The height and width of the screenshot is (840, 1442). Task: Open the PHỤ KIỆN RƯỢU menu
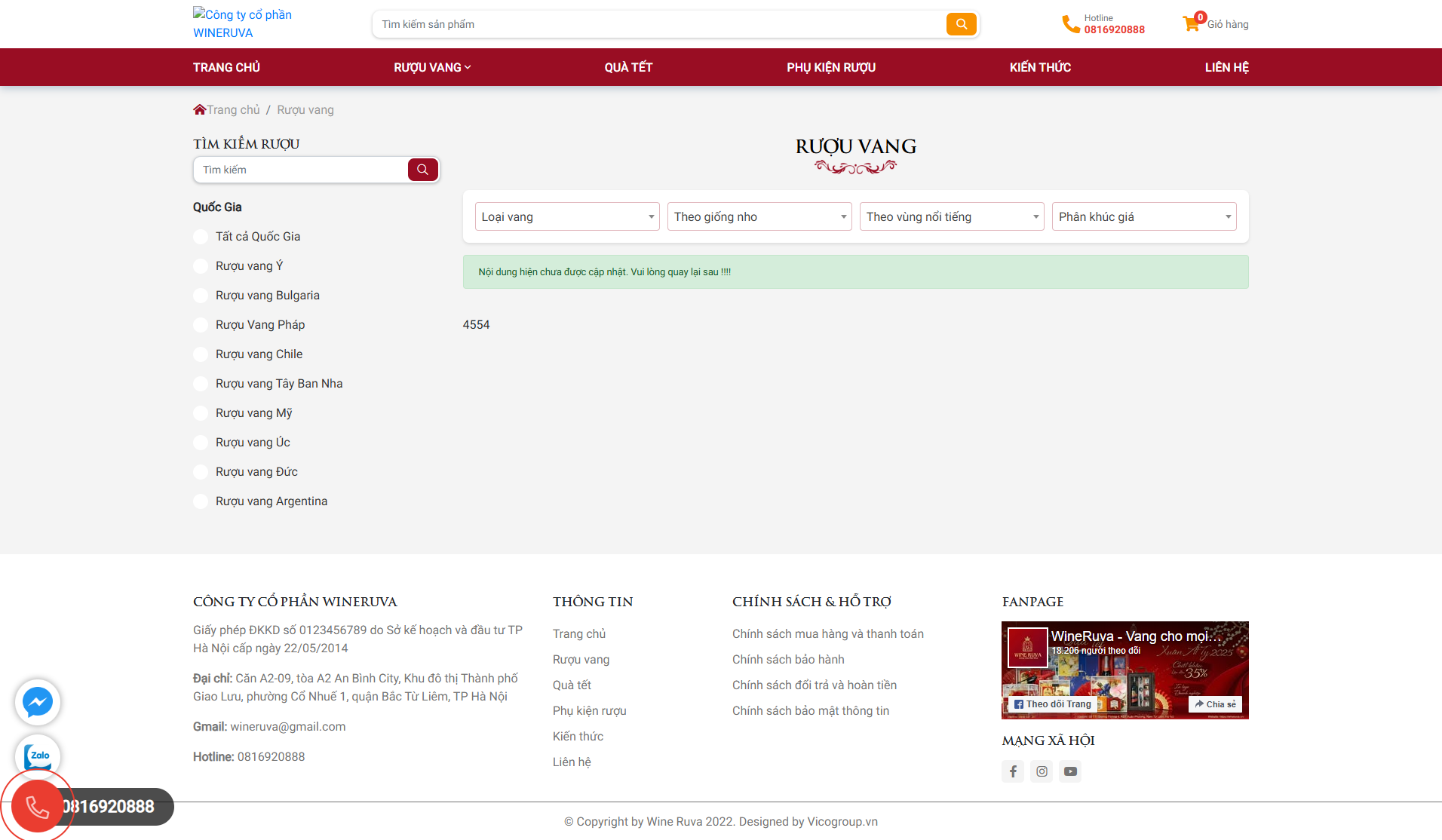pos(831,67)
